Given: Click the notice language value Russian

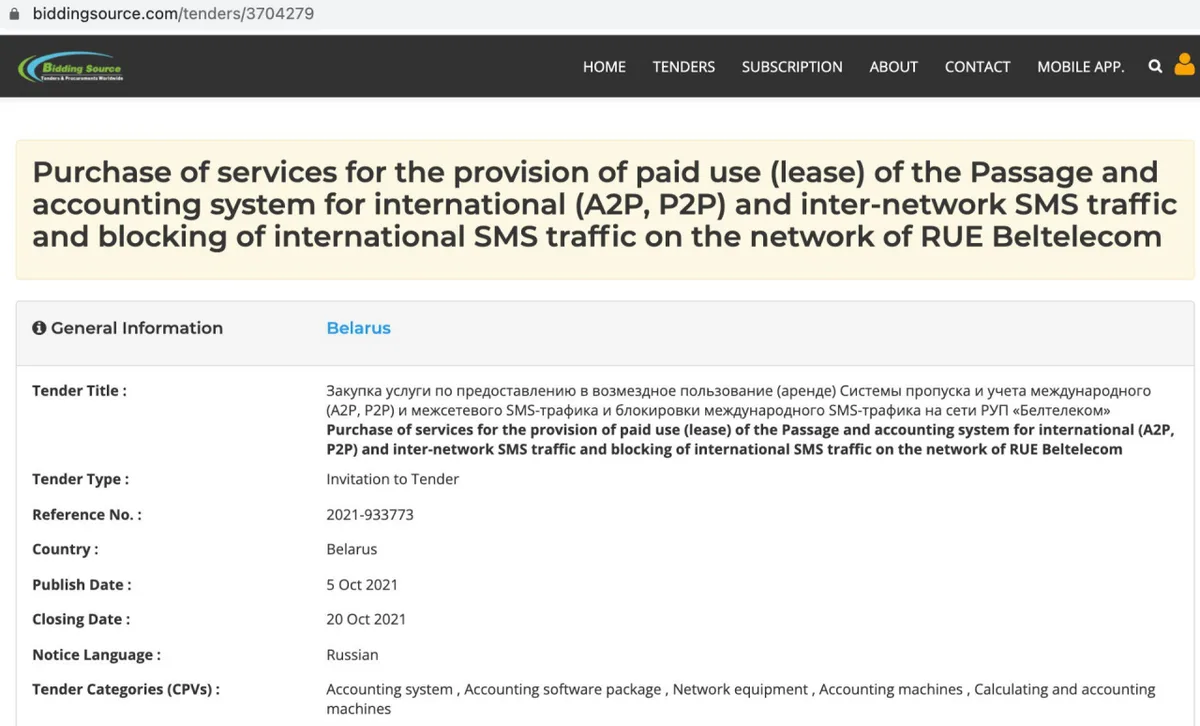Looking at the screenshot, I should (352, 655).
